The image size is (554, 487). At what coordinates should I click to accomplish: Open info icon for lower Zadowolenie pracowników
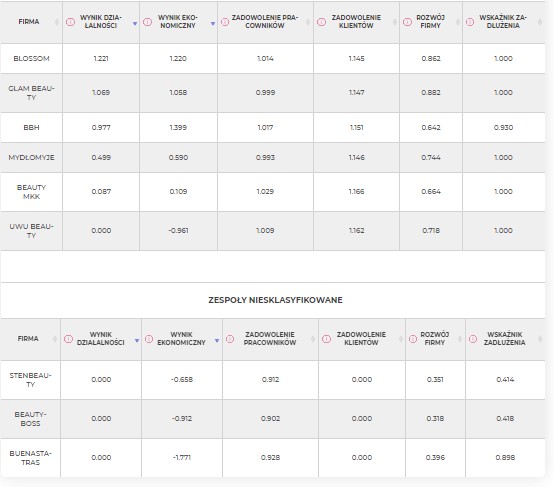[x=230, y=339]
